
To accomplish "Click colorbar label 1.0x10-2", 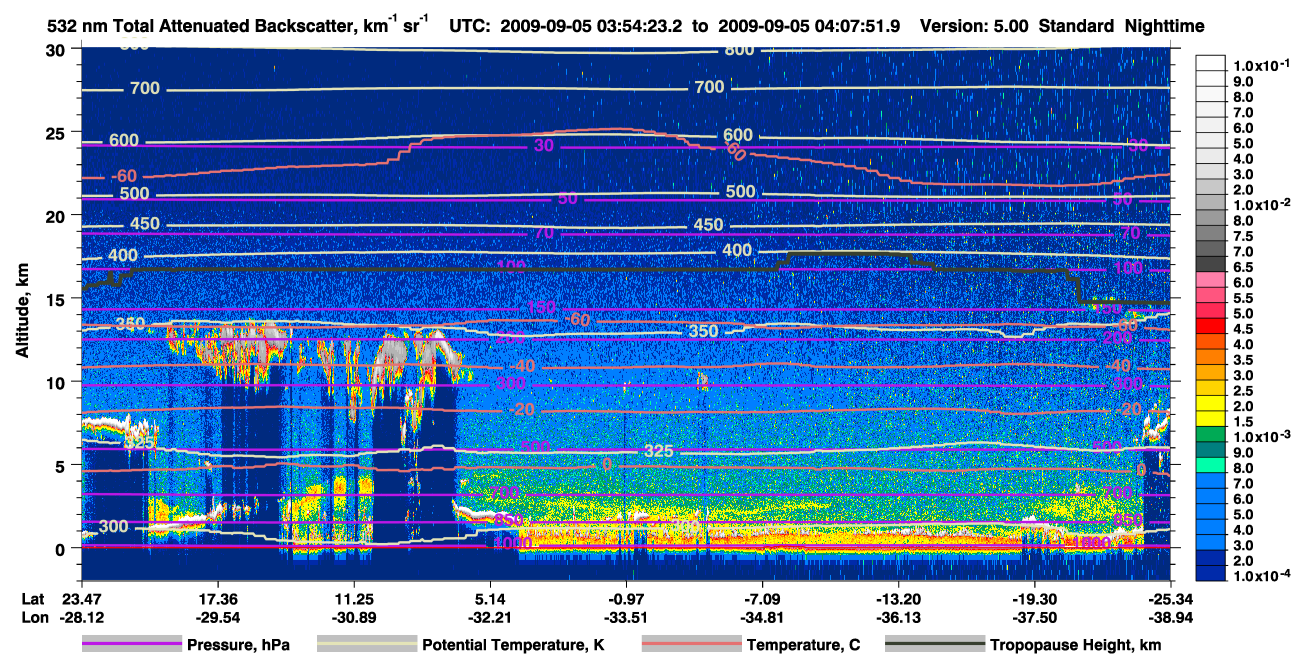I will pos(1262,203).
